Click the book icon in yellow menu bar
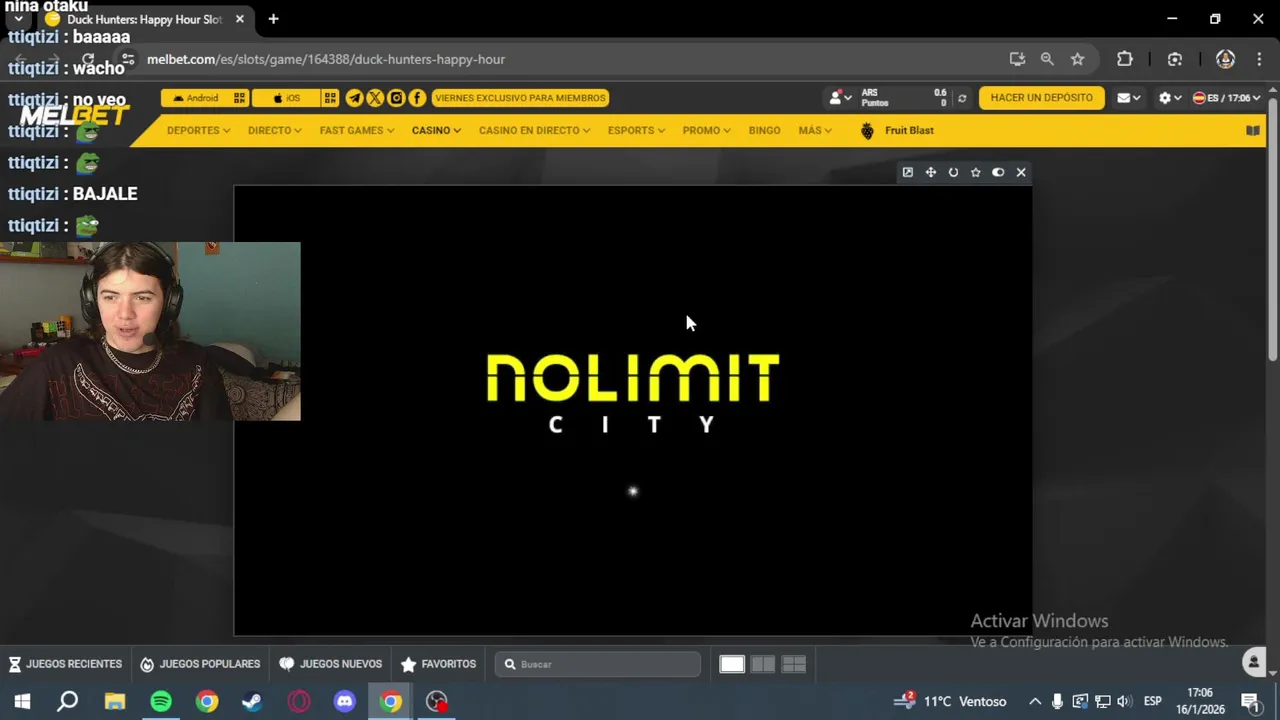The width and height of the screenshot is (1280, 720). pyautogui.click(x=1253, y=130)
